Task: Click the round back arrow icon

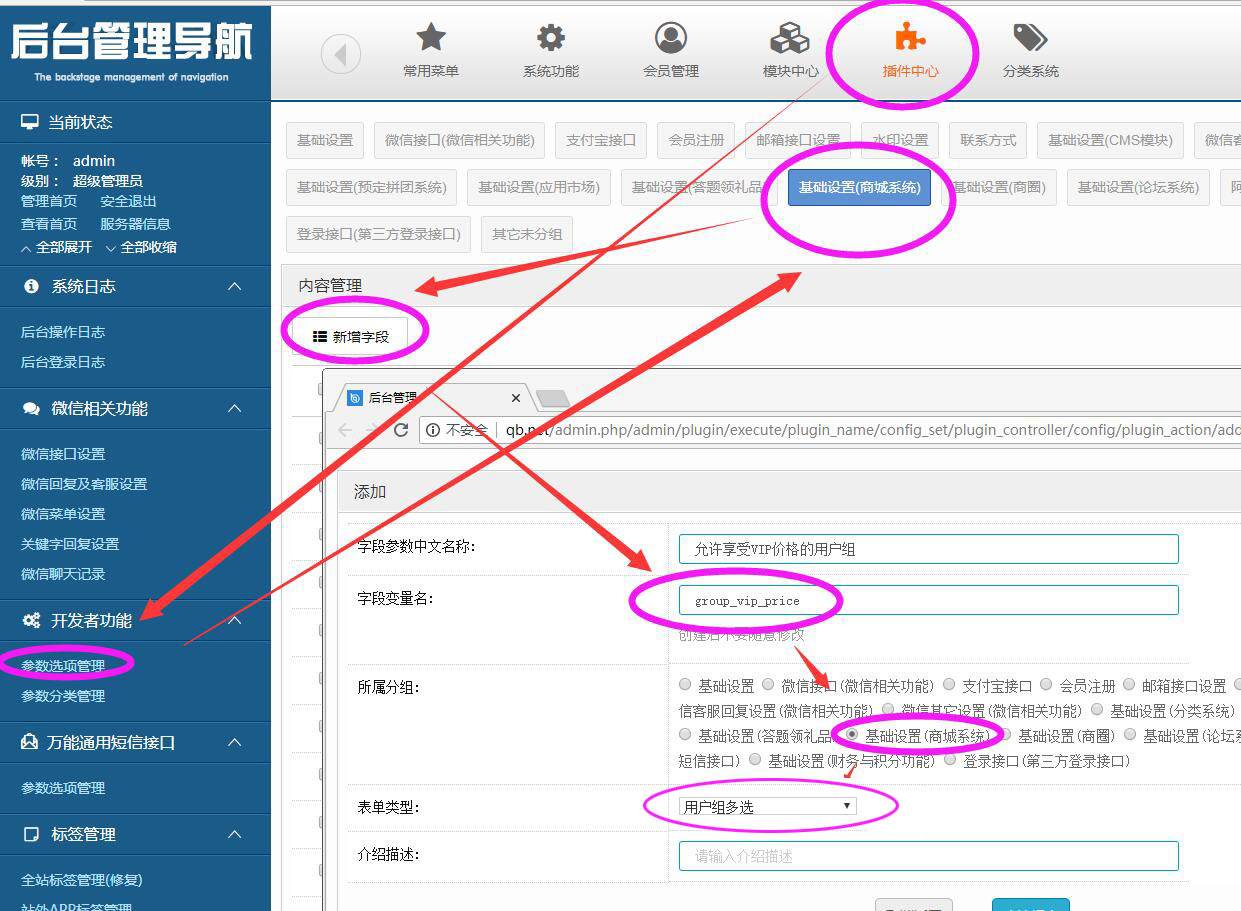Action: pos(341,54)
